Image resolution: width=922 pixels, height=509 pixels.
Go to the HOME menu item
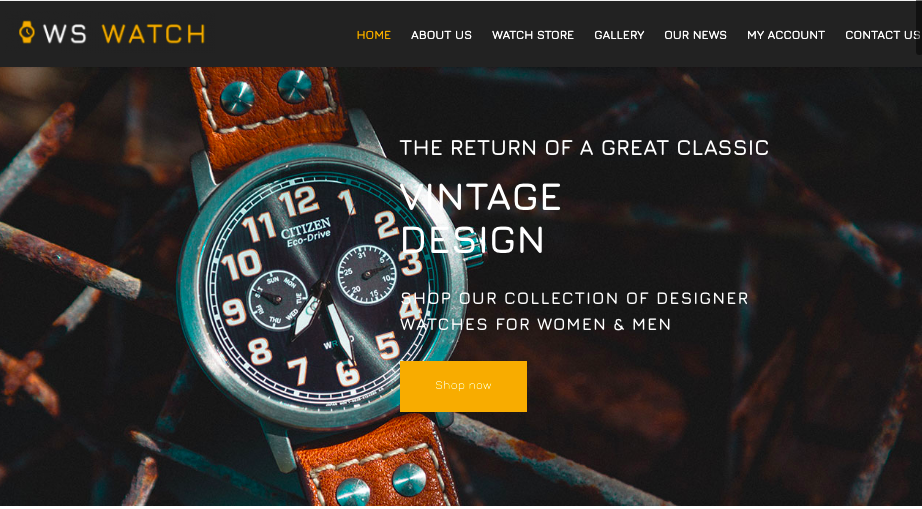pos(373,35)
